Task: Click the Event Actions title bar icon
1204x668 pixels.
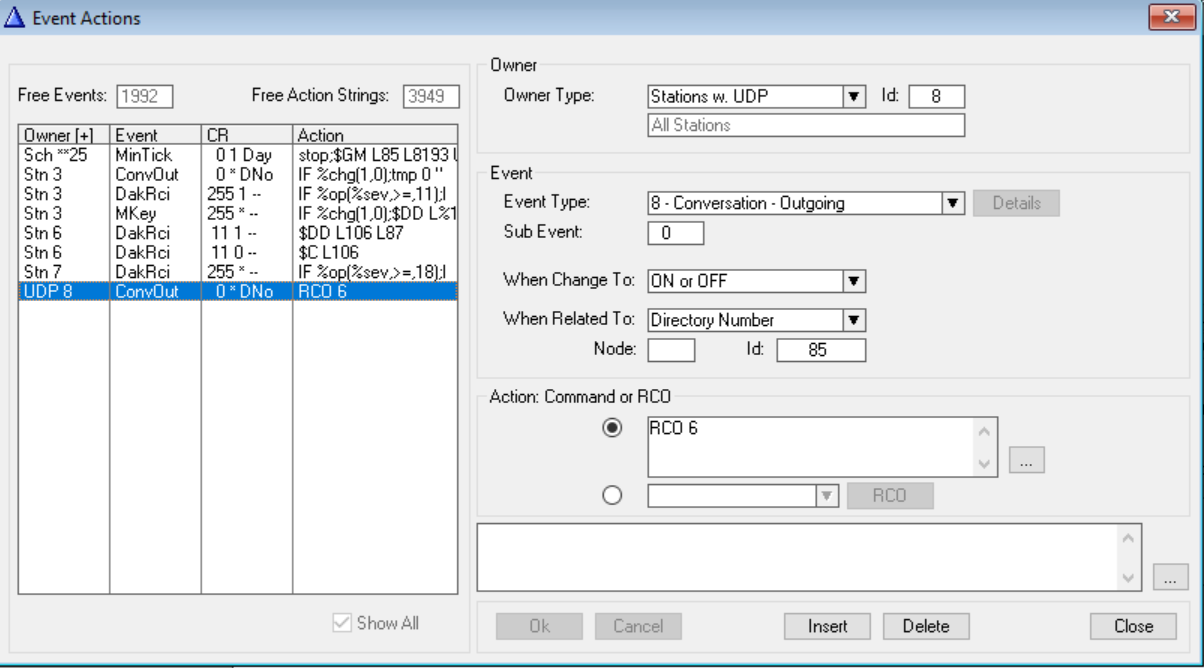Action: [x=15, y=17]
